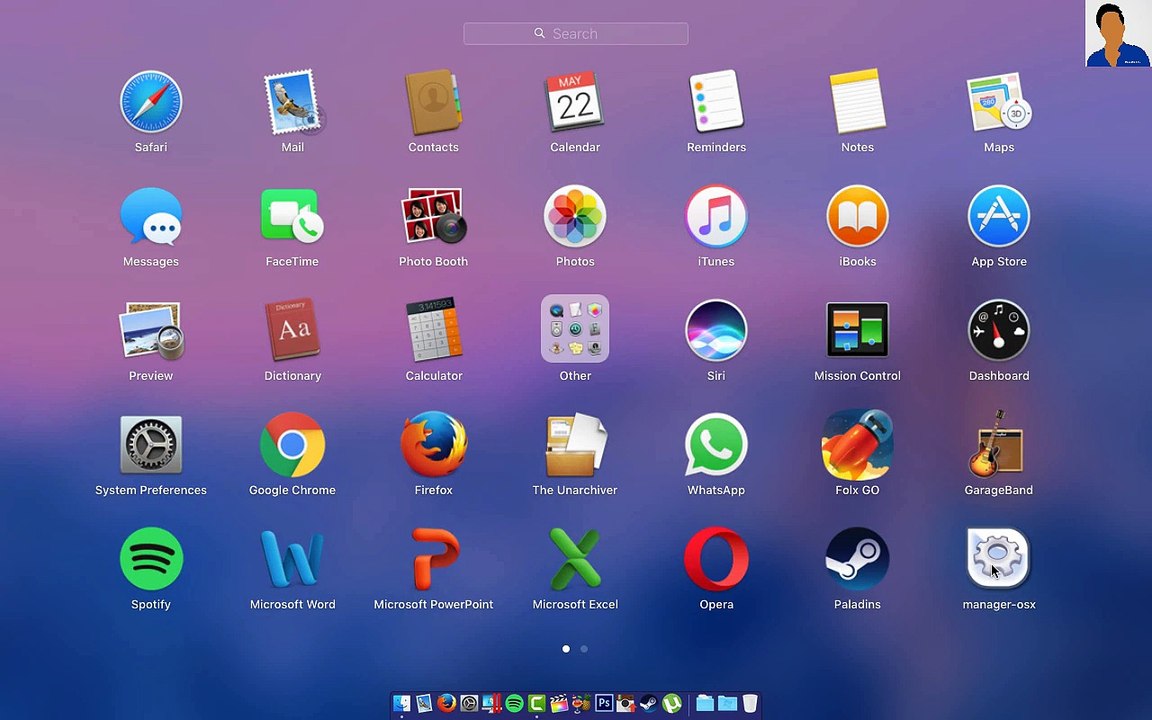Click the webcam presenter thumbnail
The image size is (1152, 720).
[1118, 33]
